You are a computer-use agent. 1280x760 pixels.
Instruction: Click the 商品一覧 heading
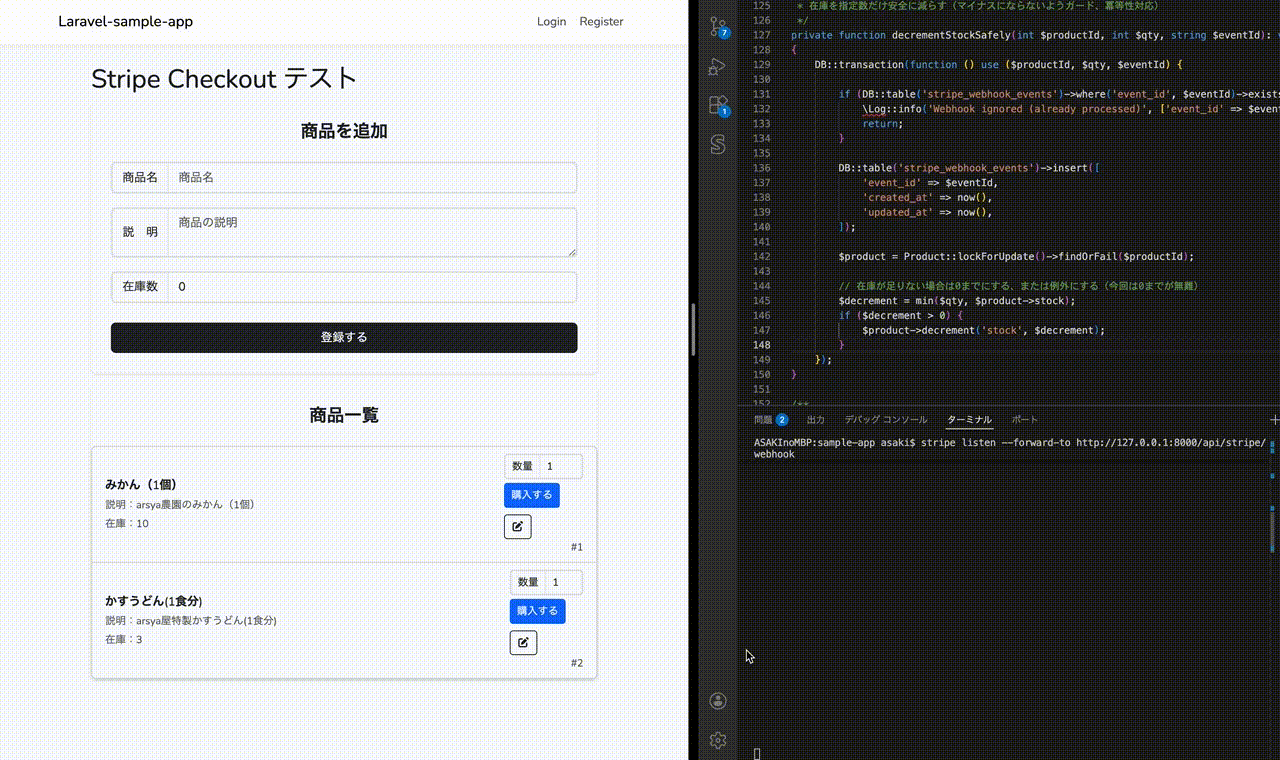[x=344, y=415]
